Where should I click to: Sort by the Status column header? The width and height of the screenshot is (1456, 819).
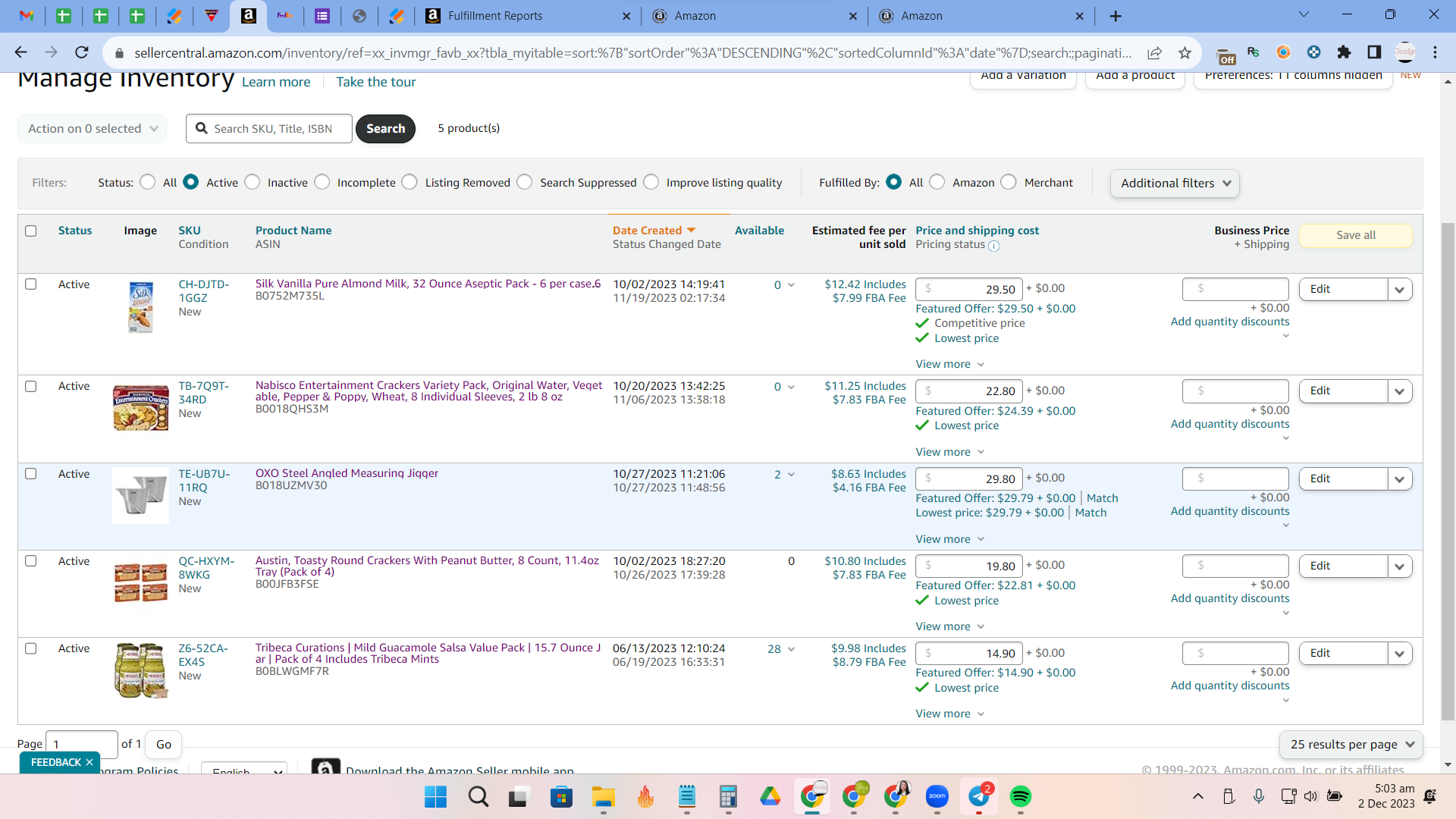coord(75,231)
